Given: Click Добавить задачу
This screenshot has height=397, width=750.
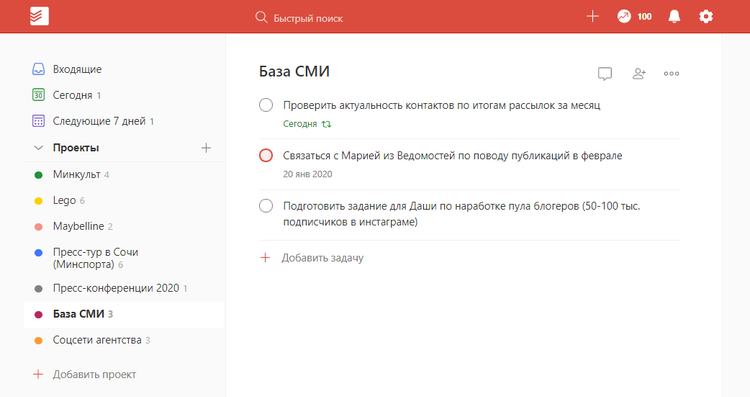Looking at the screenshot, I should (322, 258).
